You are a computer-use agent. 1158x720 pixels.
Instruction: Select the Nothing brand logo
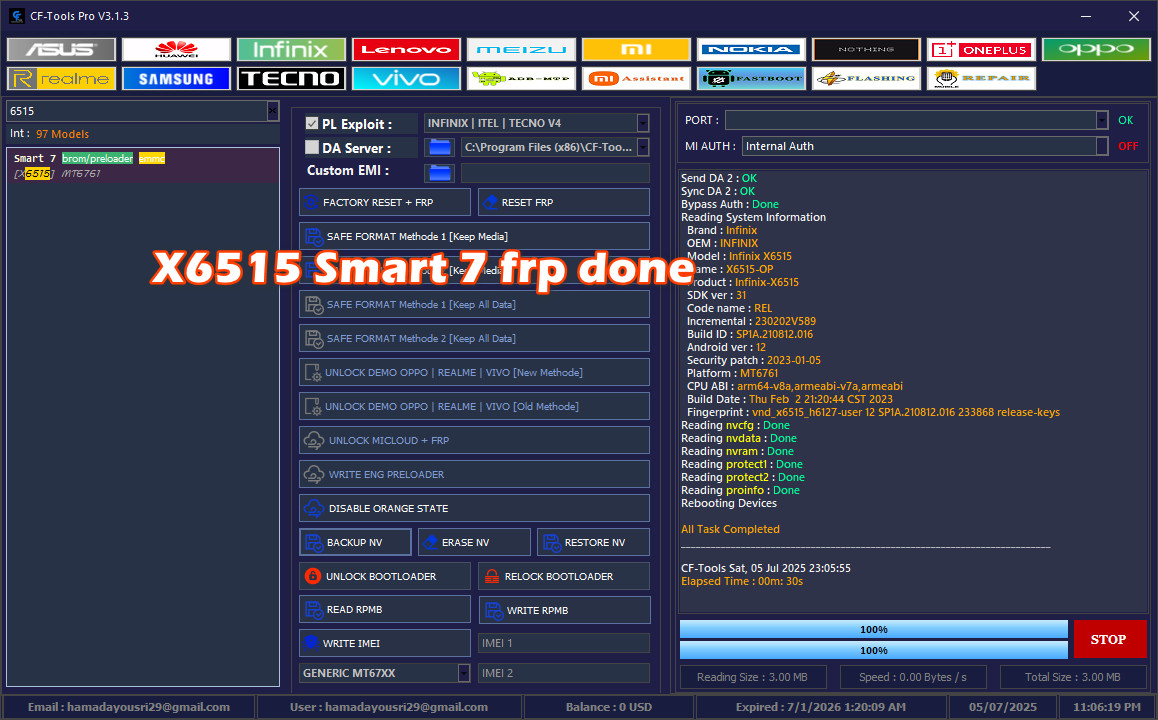866,49
